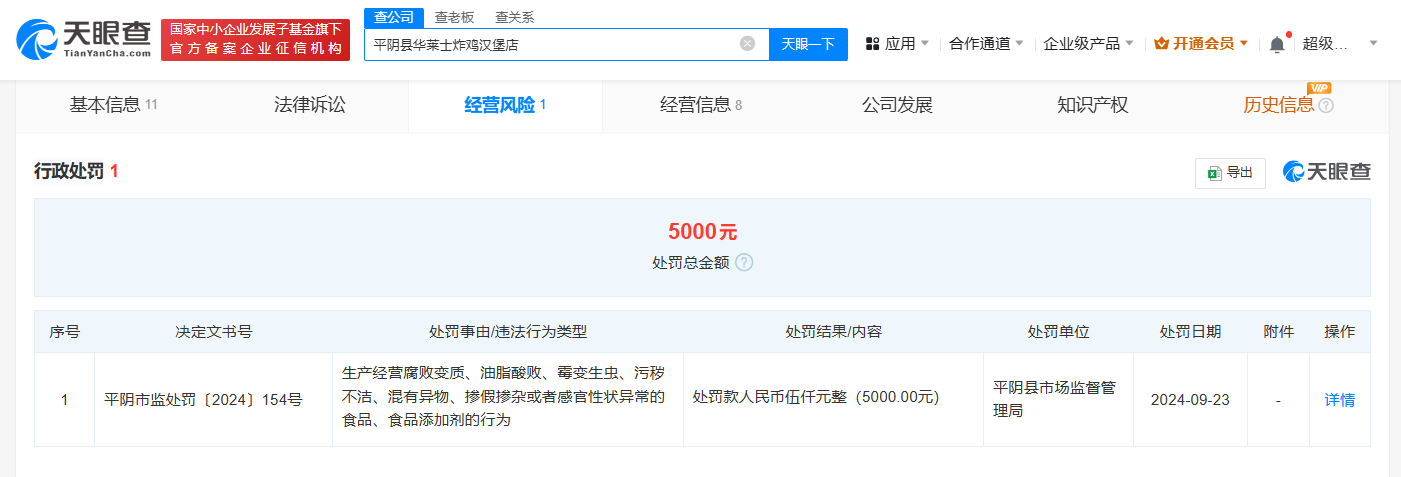Switch to the 经营风险 tab
Viewport: 1401px width, 477px height.
point(505,105)
